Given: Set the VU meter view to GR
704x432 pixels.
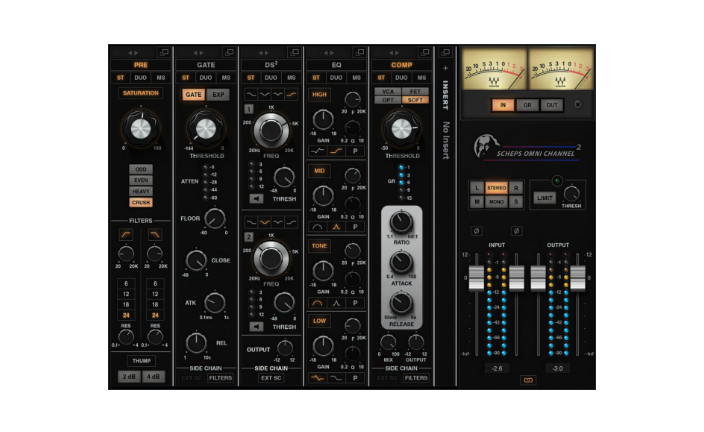Looking at the screenshot, I should [527, 105].
